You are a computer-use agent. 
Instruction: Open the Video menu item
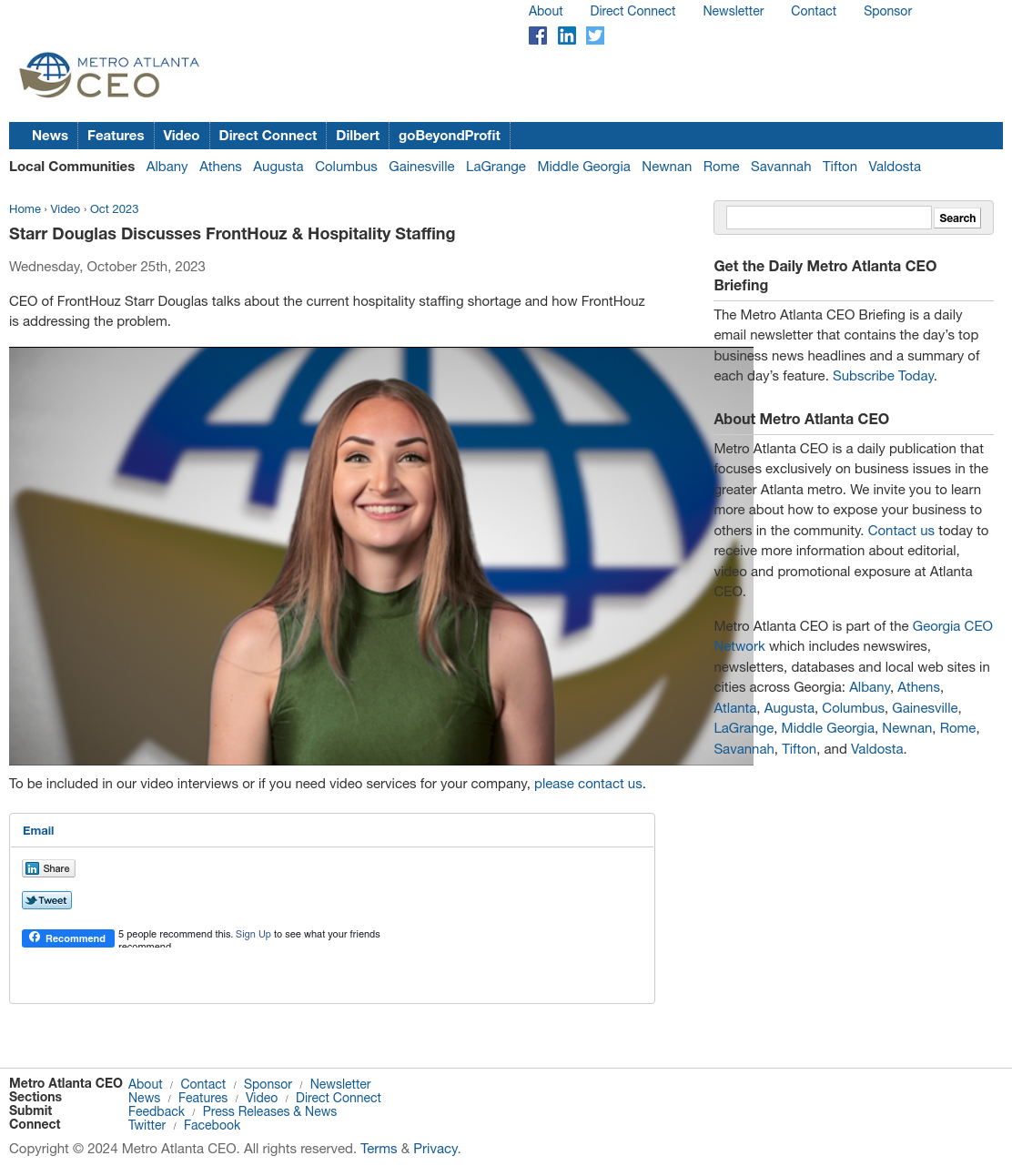point(181,136)
